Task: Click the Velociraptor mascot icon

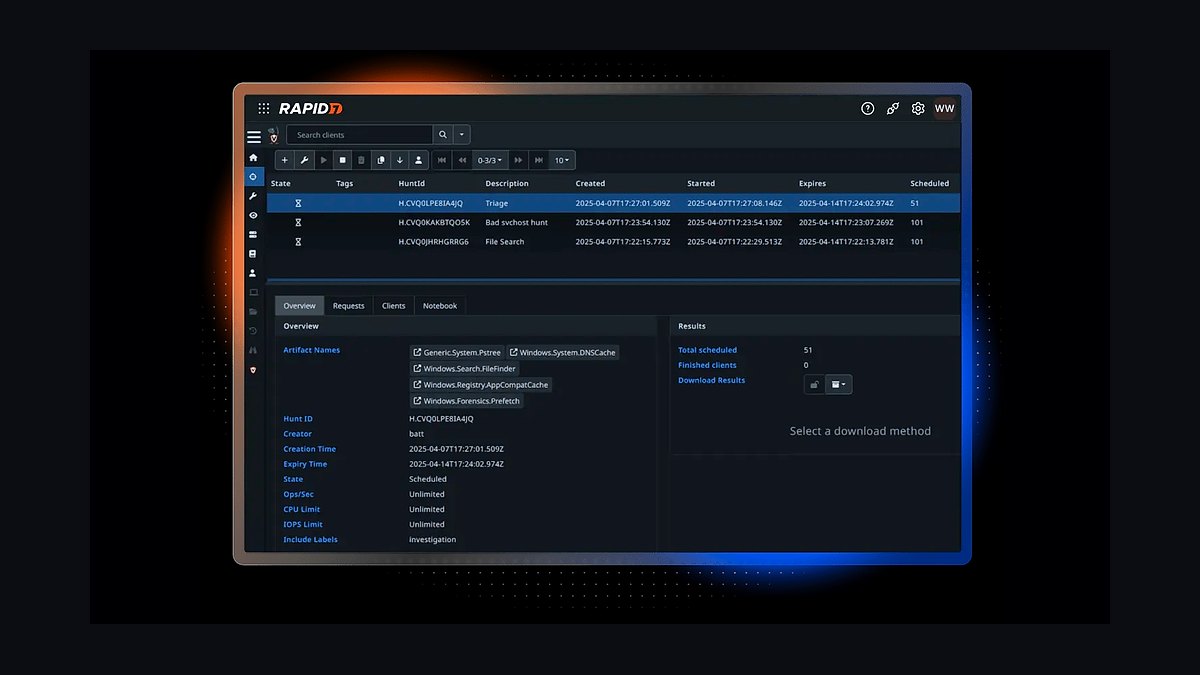Action: point(274,135)
